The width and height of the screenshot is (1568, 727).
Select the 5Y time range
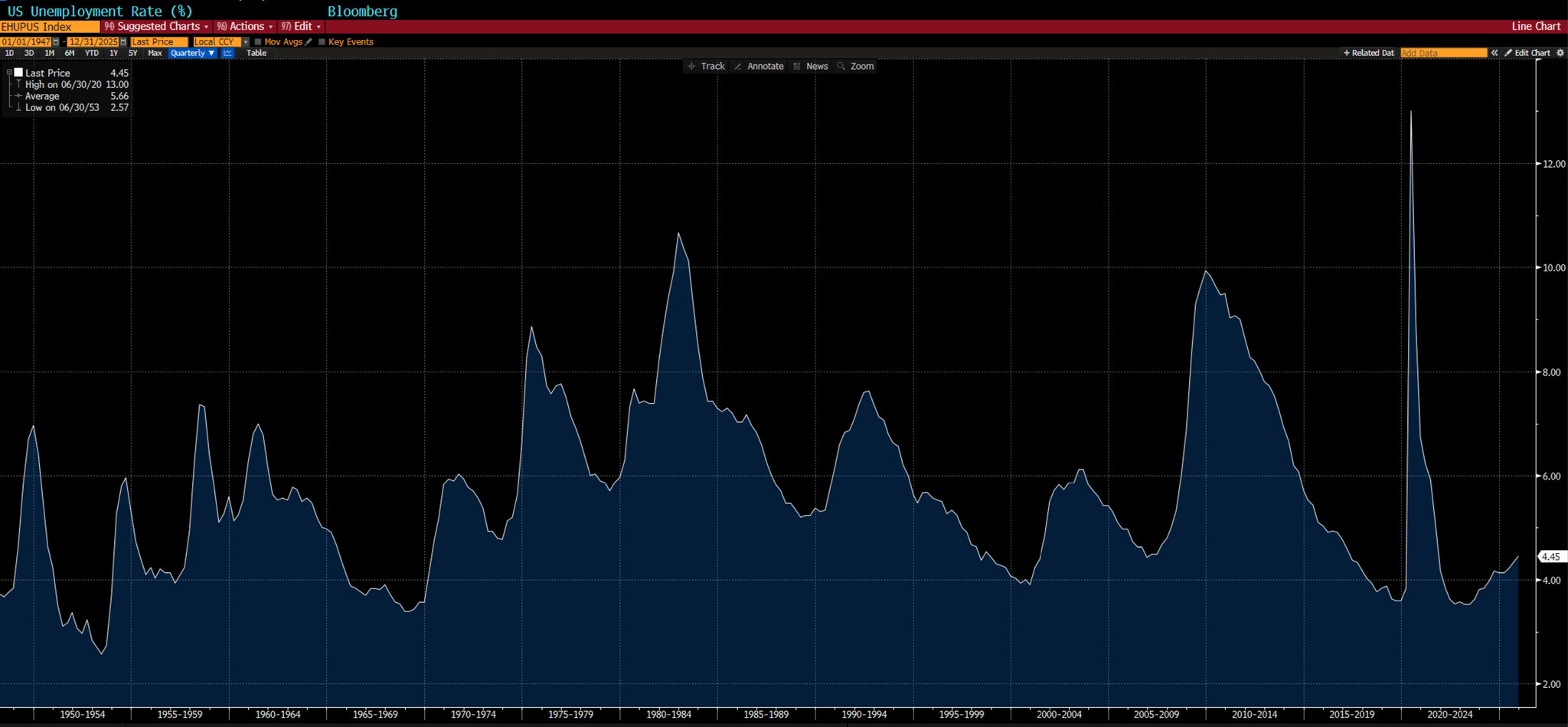[132, 53]
